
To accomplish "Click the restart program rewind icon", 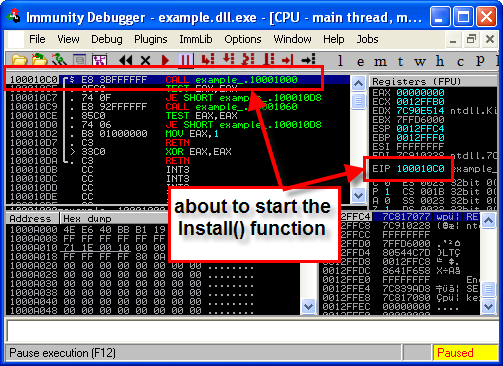I will [x=125, y=60].
